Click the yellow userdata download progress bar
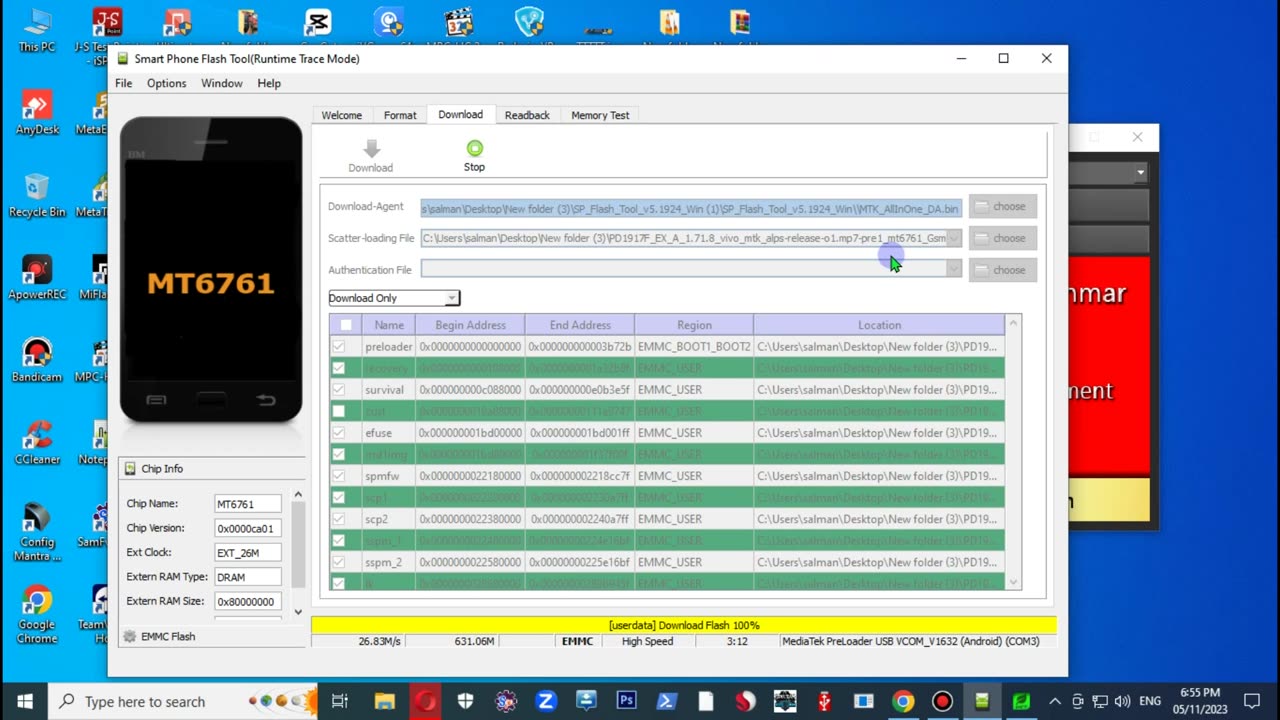The width and height of the screenshot is (1280, 720). 683,625
